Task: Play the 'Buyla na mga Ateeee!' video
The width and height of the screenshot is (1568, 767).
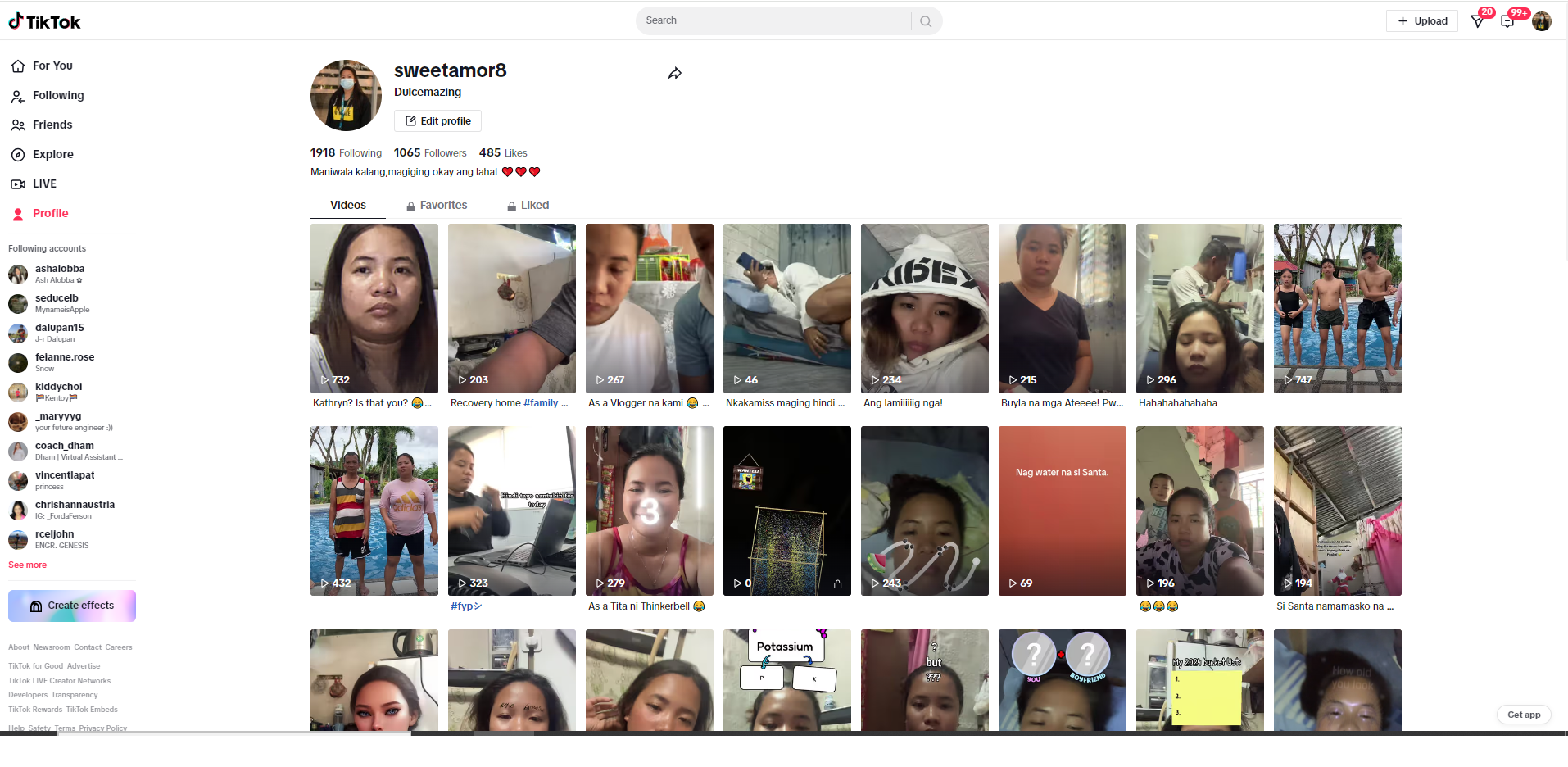Action: coord(1063,308)
